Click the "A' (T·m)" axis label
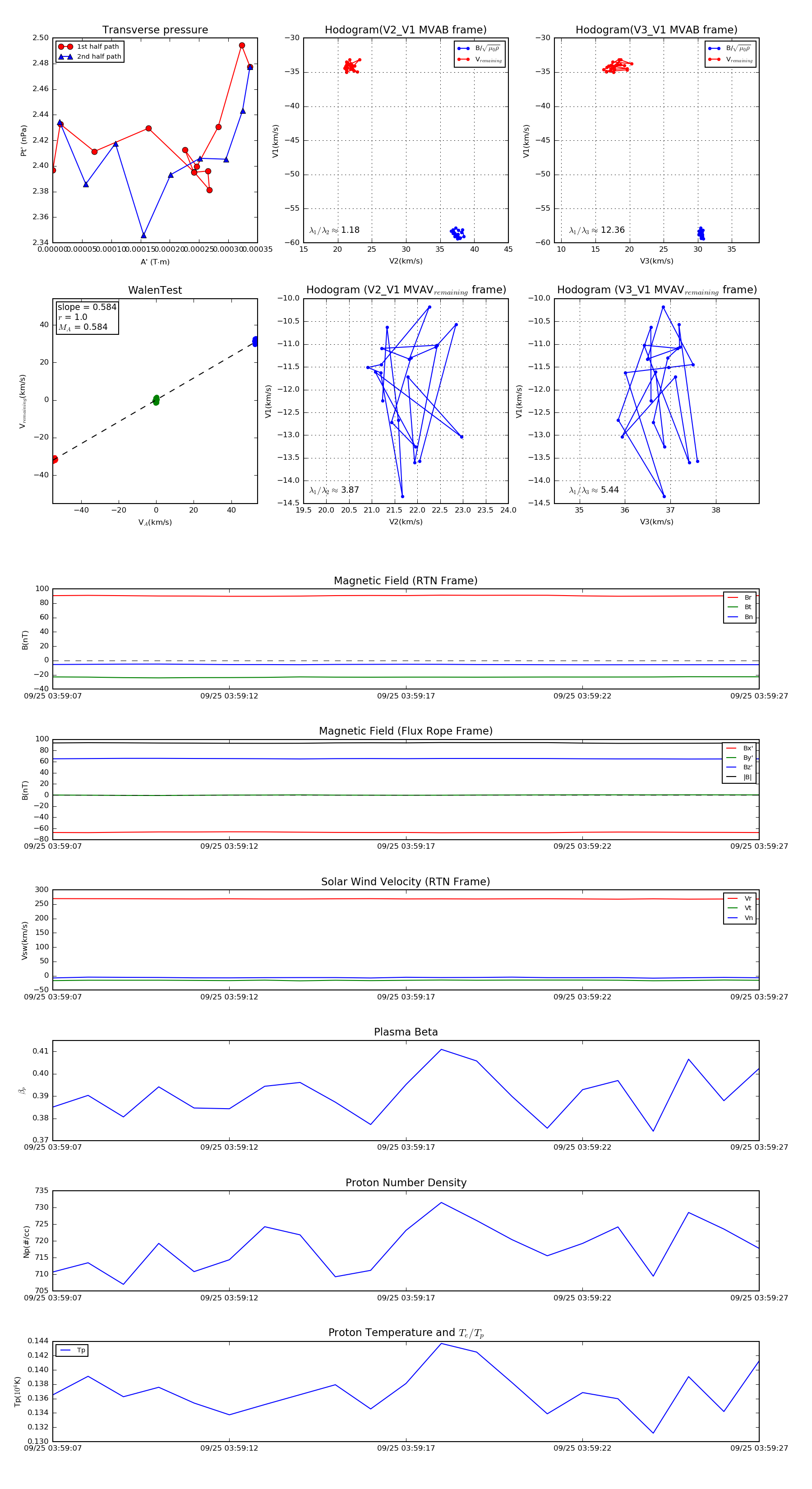Image resolution: width=812 pixels, height=1489 pixels. 155,262
